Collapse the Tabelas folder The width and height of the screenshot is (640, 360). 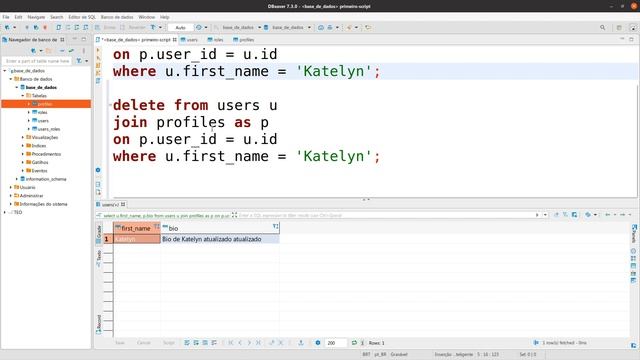23,96
